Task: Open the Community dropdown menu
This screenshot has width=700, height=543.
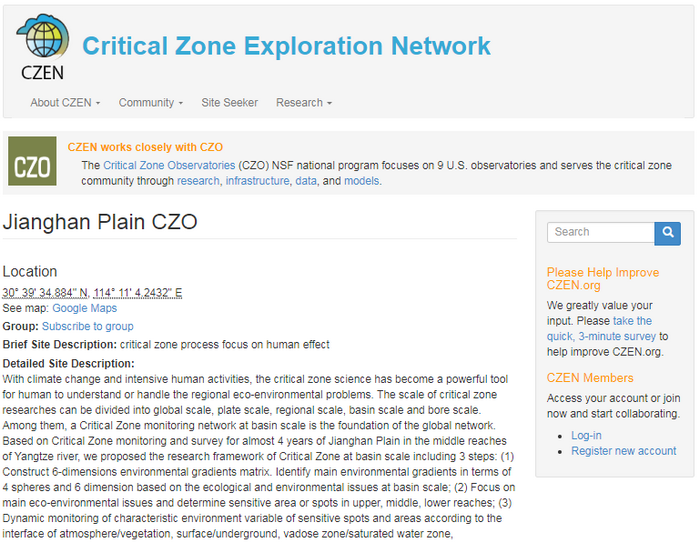Action: point(151,103)
